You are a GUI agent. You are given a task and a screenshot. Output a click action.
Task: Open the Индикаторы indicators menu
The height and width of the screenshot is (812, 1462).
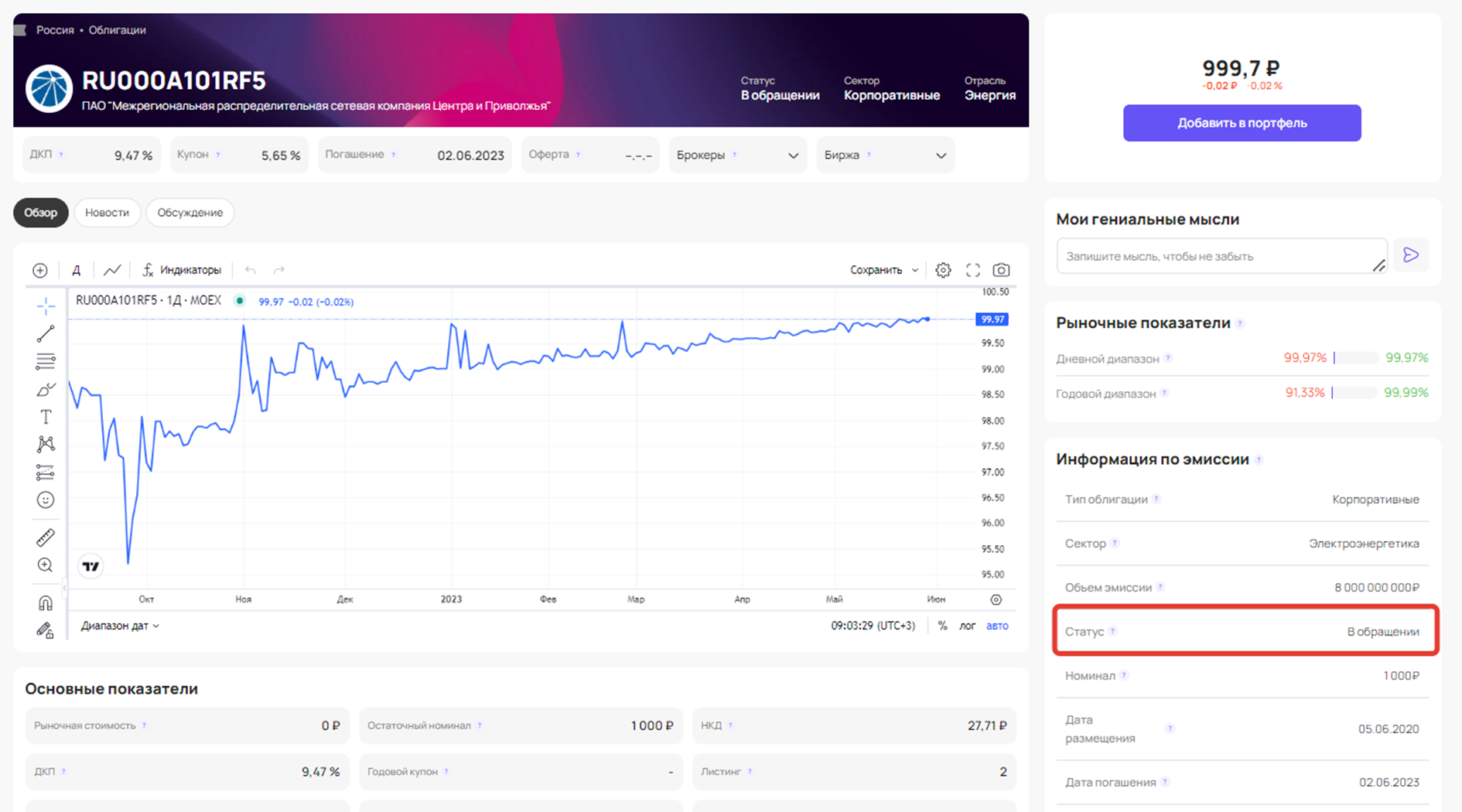182,270
